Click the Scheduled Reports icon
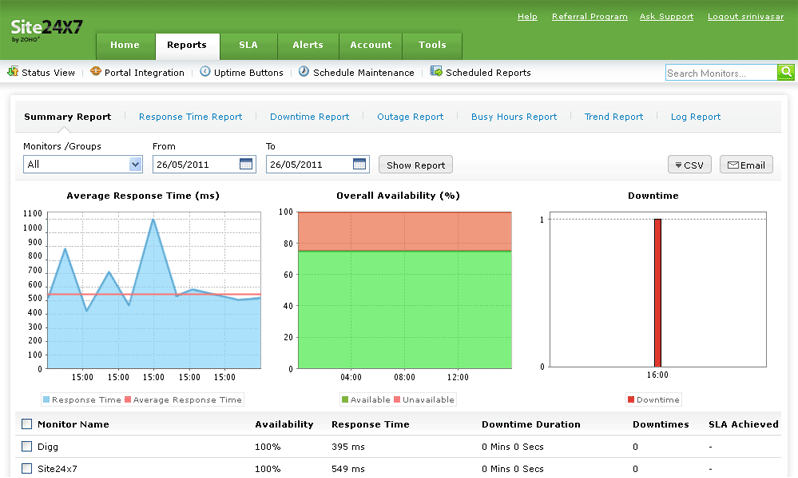 436,72
